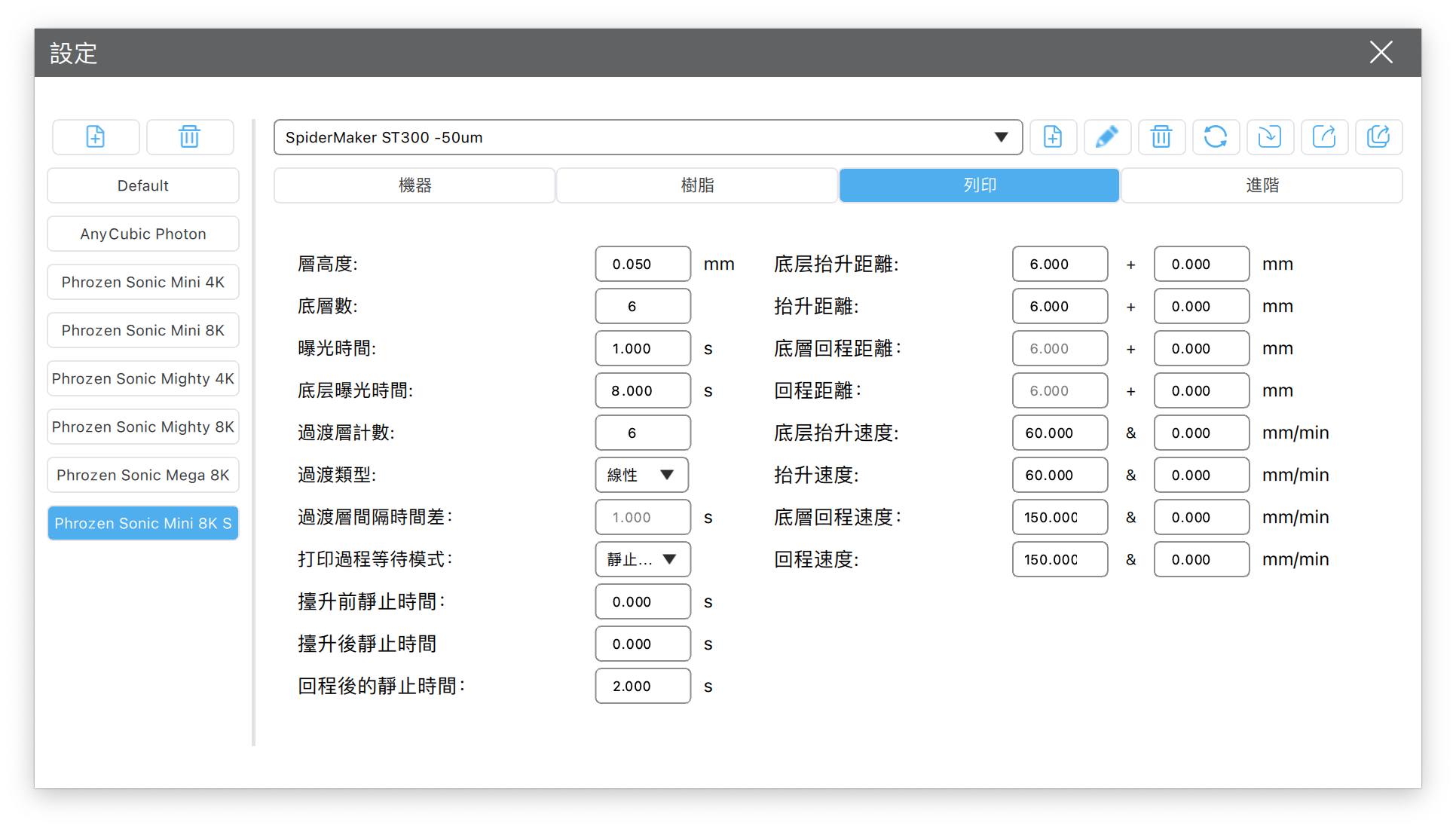Screen dimensions: 1456x829
Task: Create a new resin profile
Action: click(x=1053, y=137)
